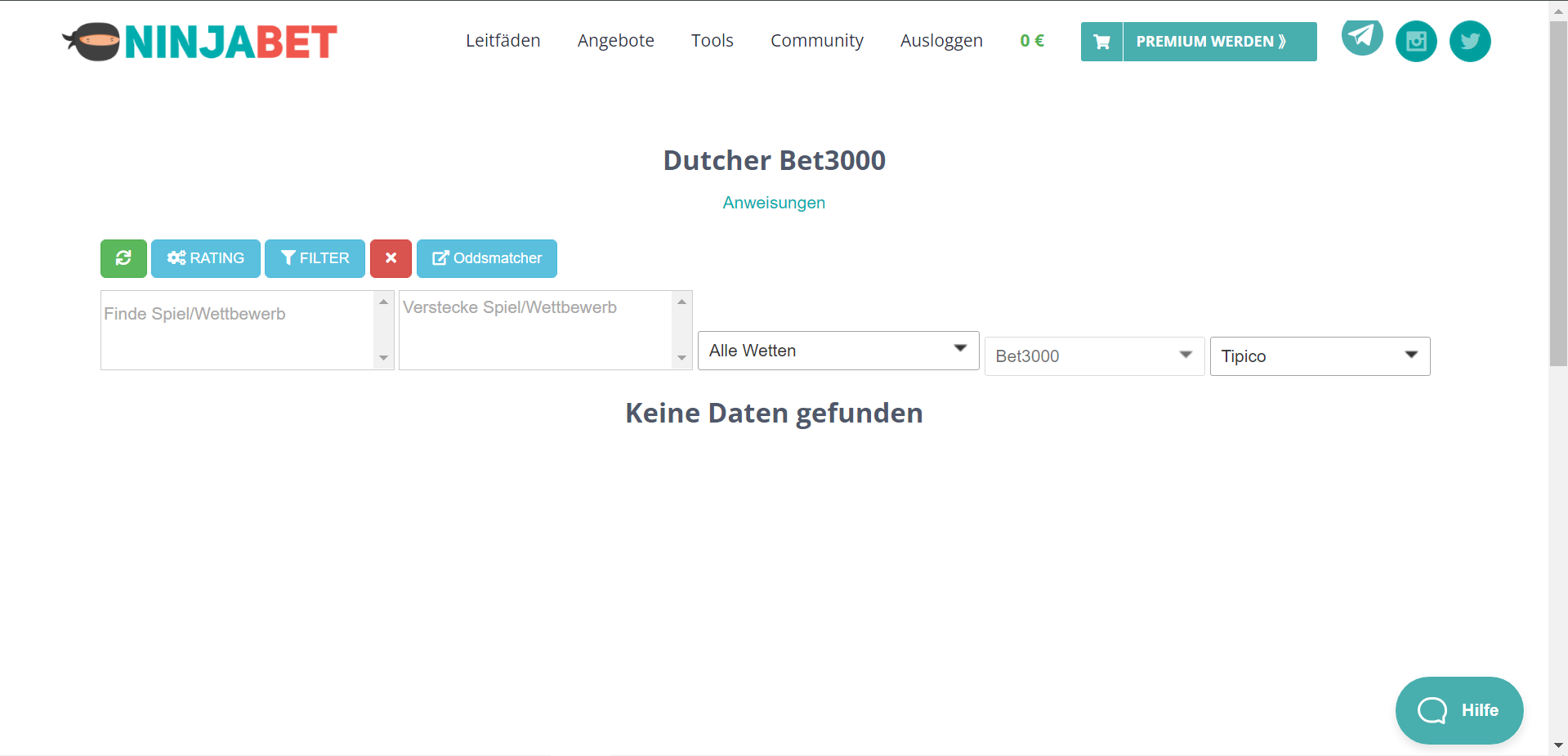Viewport: 1568px width, 756px height.
Task: Clear filters with the red X button
Action: point(391,258)
